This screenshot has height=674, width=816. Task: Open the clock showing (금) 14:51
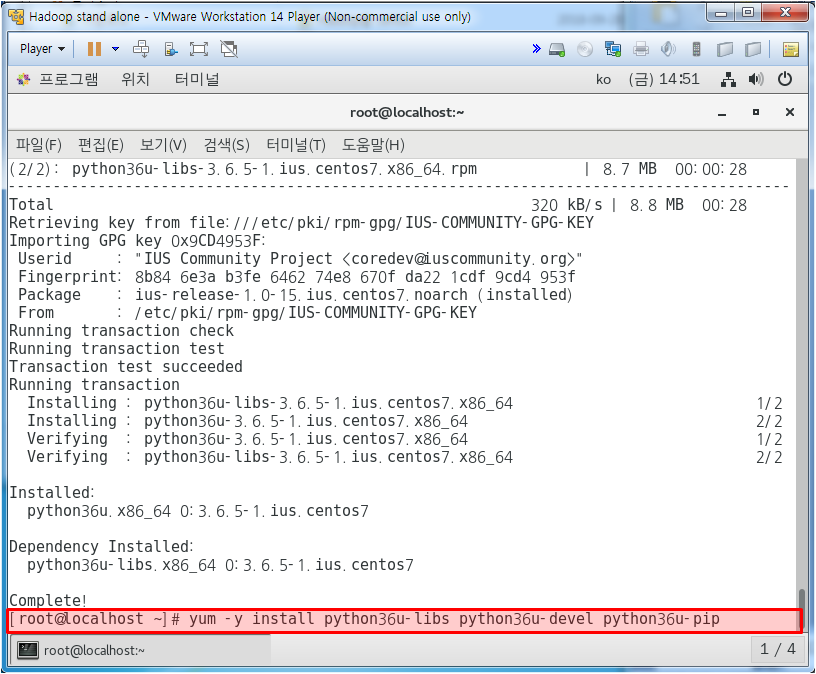[664, 79]
